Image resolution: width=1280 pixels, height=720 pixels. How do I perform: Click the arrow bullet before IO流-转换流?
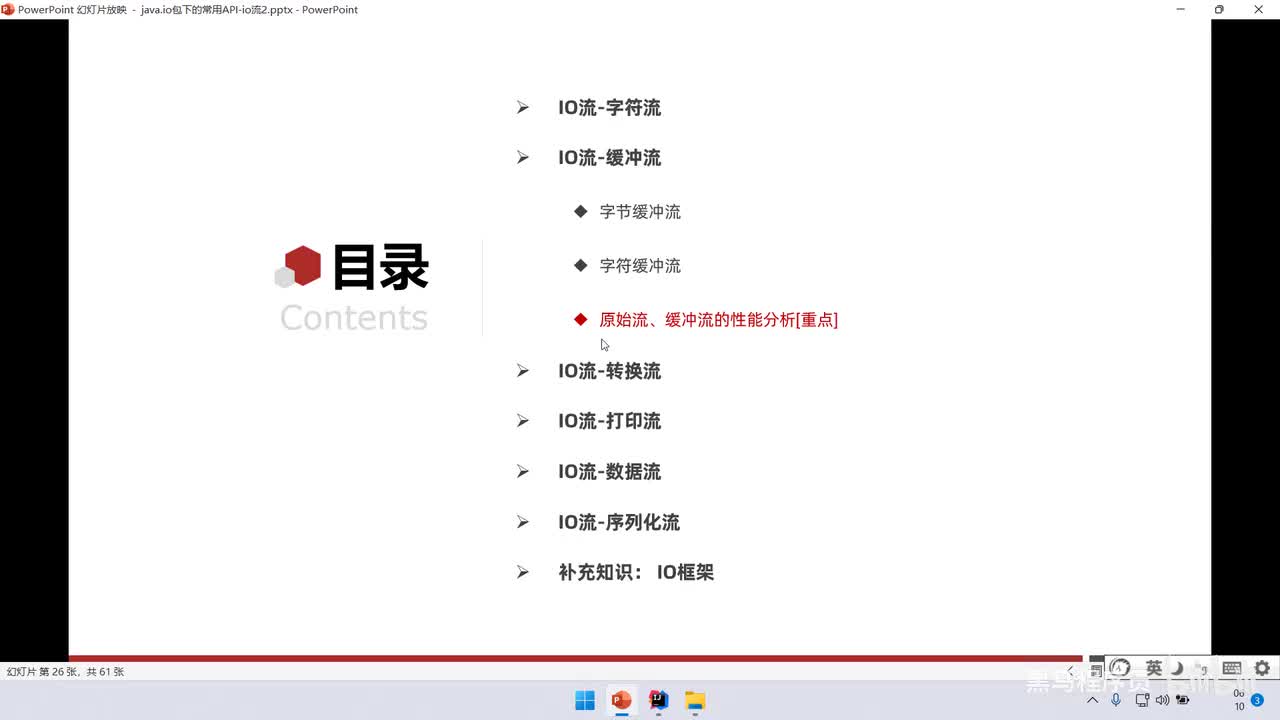coord(522,370)
